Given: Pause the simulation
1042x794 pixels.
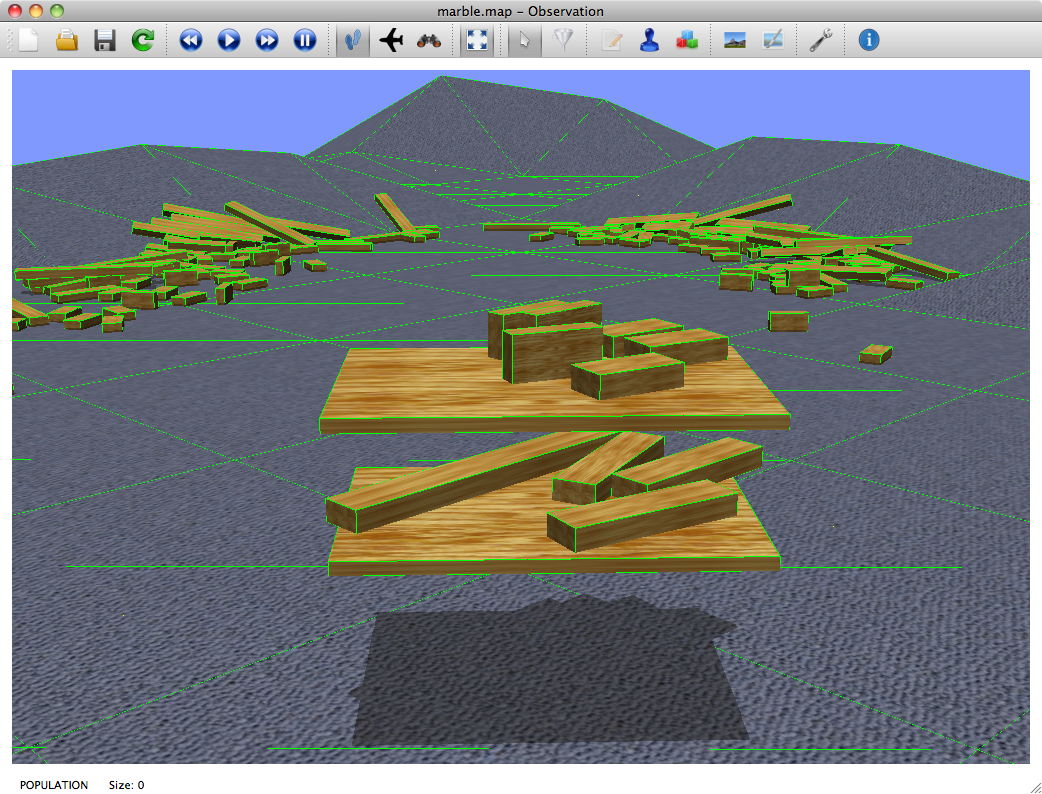Looking at the screenshot, I should (x=305, y=40).
